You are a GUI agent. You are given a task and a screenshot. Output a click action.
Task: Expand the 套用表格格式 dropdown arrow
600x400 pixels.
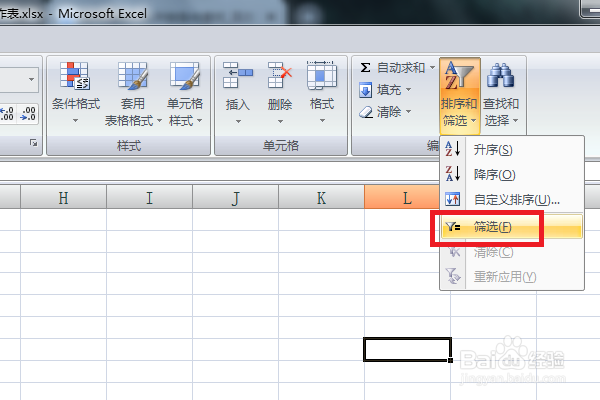(159, 121)
